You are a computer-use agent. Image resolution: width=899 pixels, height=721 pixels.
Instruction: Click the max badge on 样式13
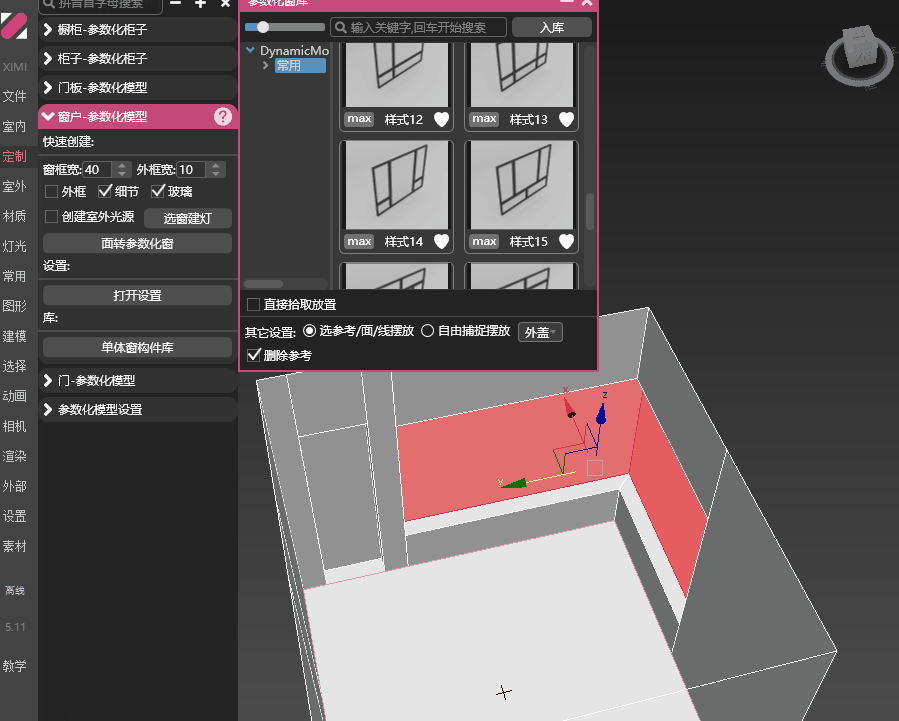484,119
